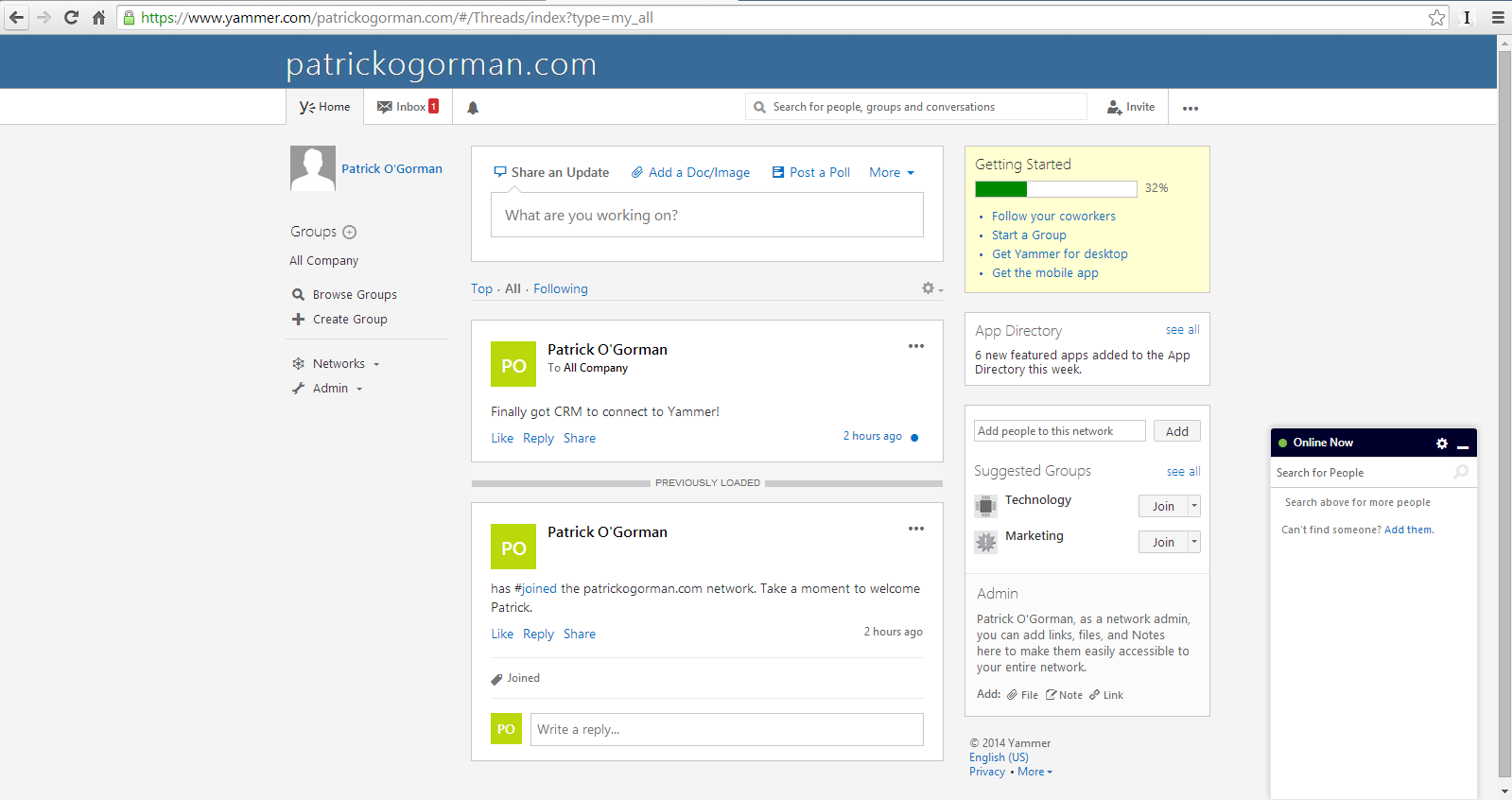Click 'Add people to this network' field
The image size is (1512, 800).
(x=1060, y=431)
